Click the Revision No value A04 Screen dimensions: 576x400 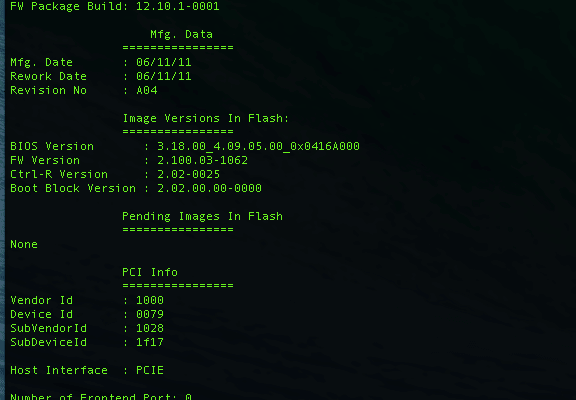pos(147,90)
